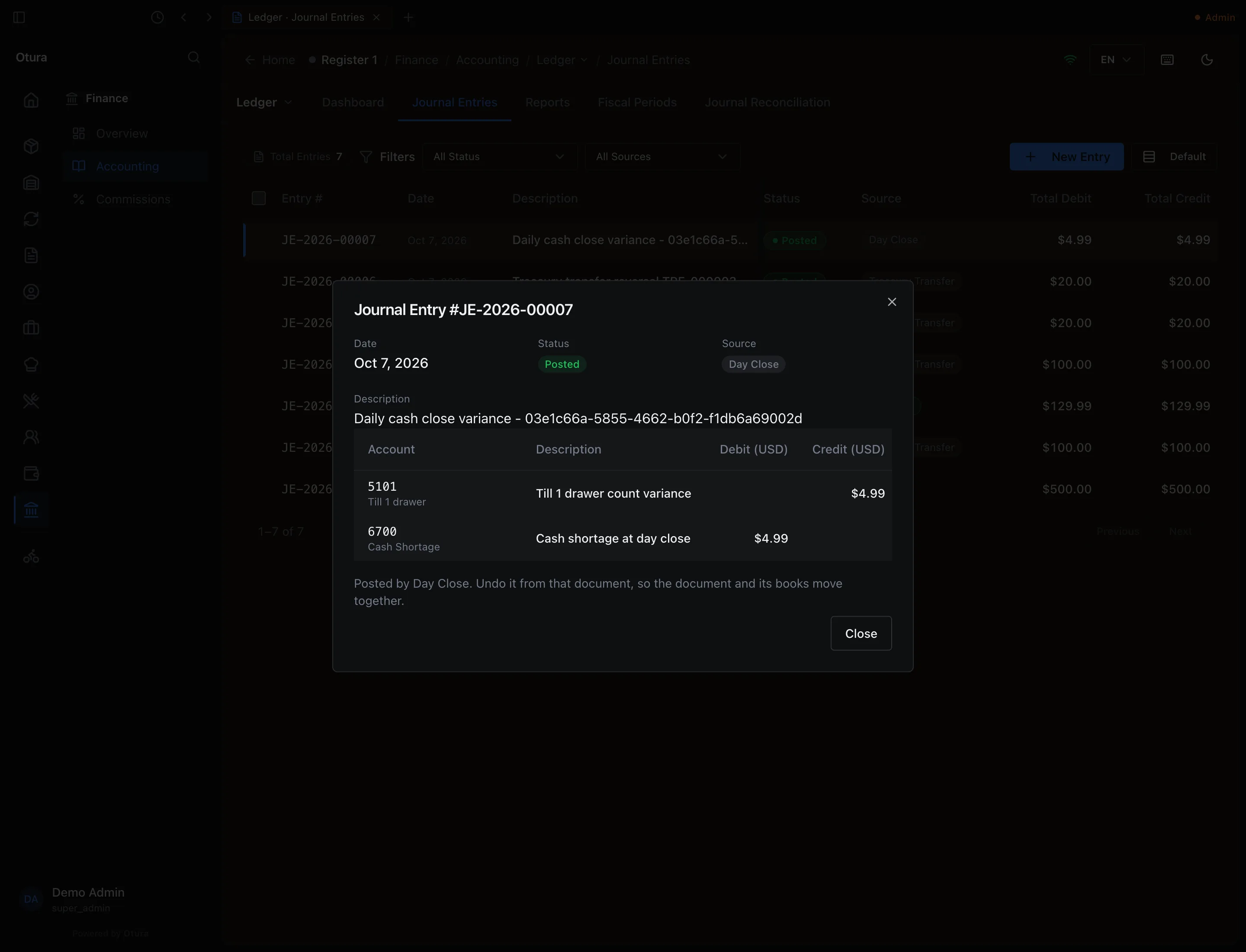Open the refresh cycle sidebar icon
Image resolution: width=1246 pixels, height=952 pixels.
click(x=31, y=219)
